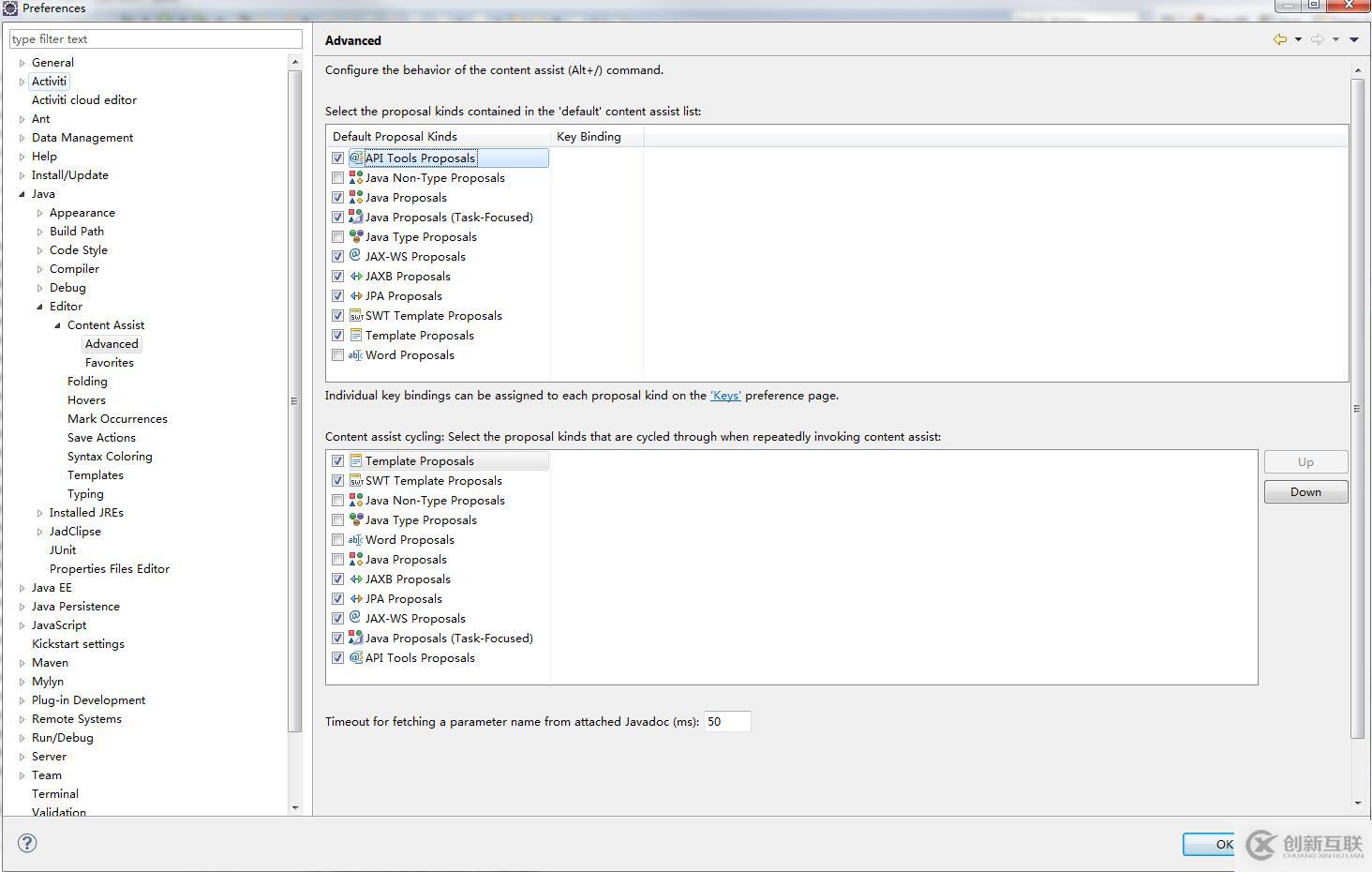Collapse the Java tree node

[22, 194]
